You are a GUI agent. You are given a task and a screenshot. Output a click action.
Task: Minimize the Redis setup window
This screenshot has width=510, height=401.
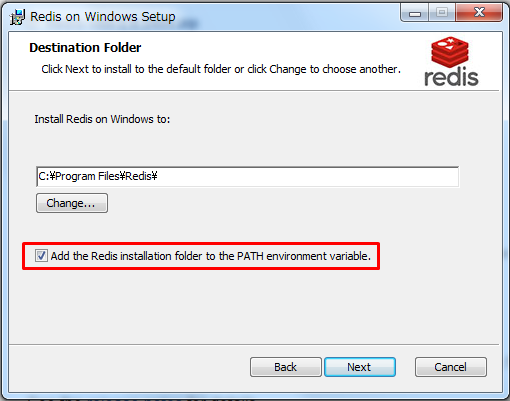click(x=415, y=13)
